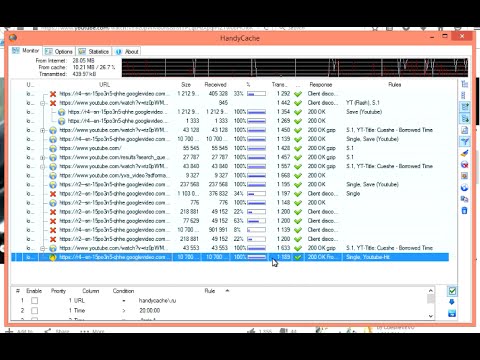The image size is (480, 360).
Task: Click globe icon of https://www.youtube.com/ row
Action: [53, 148]
